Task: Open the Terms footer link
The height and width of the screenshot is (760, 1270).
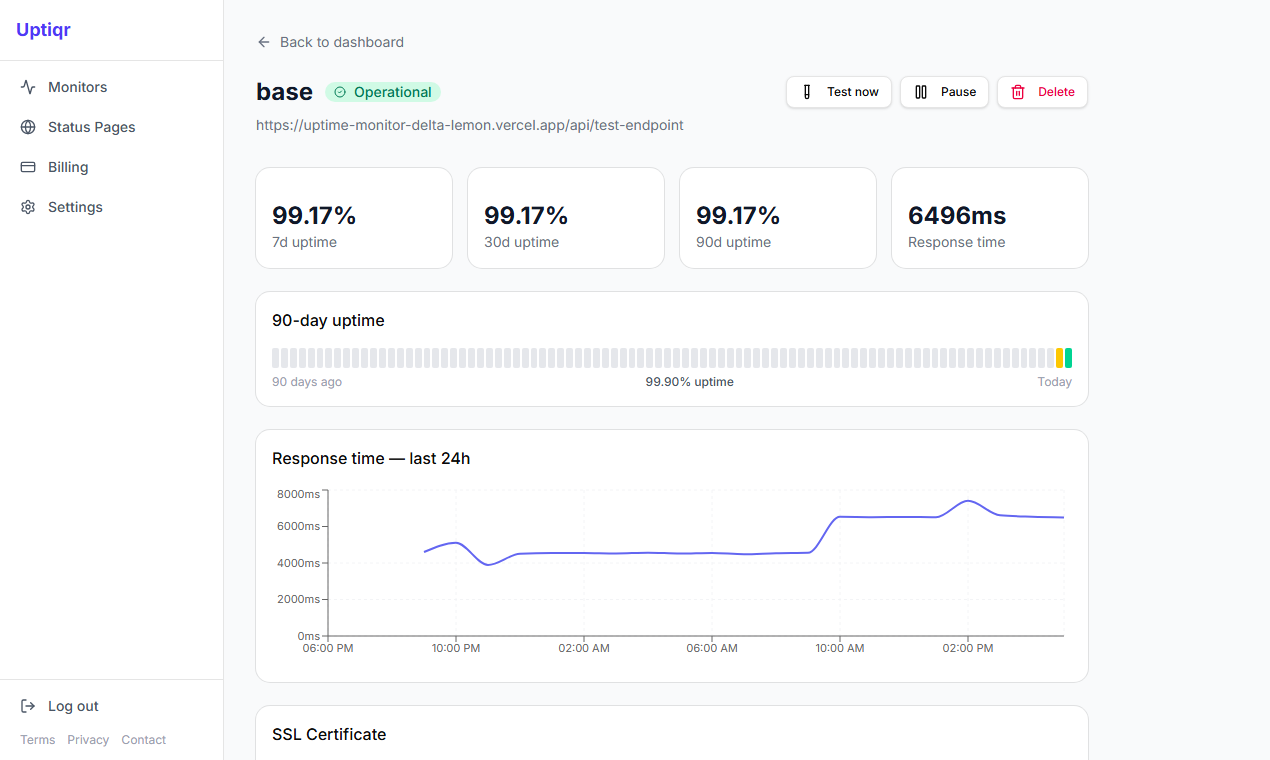Action: coord(38,740)
